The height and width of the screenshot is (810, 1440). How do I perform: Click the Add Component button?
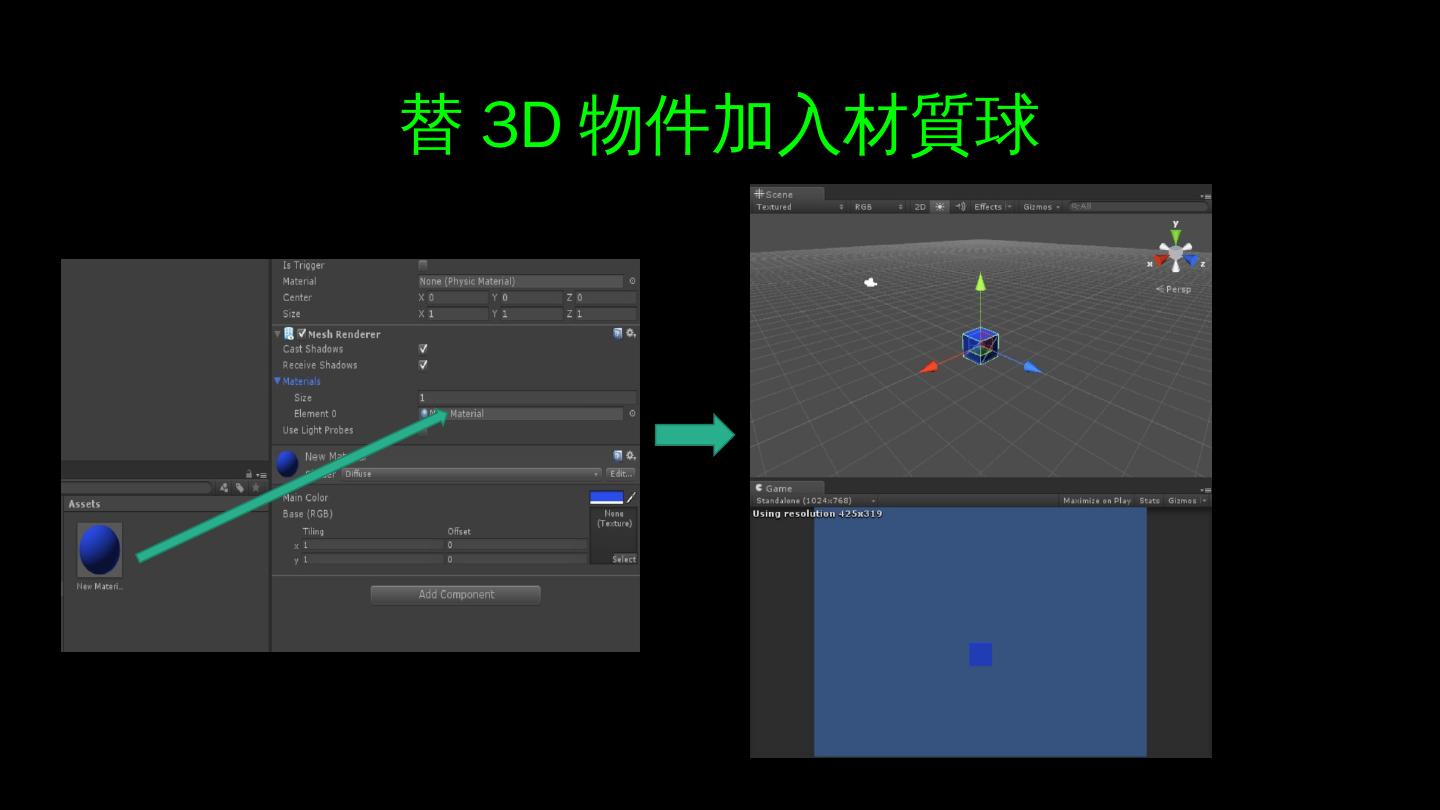coord(456,595)
